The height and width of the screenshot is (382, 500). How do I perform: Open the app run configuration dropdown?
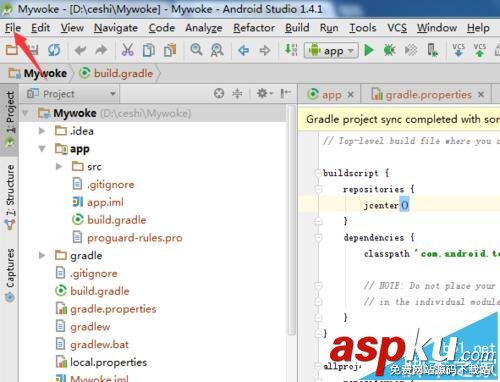click(x=331, y=51)
